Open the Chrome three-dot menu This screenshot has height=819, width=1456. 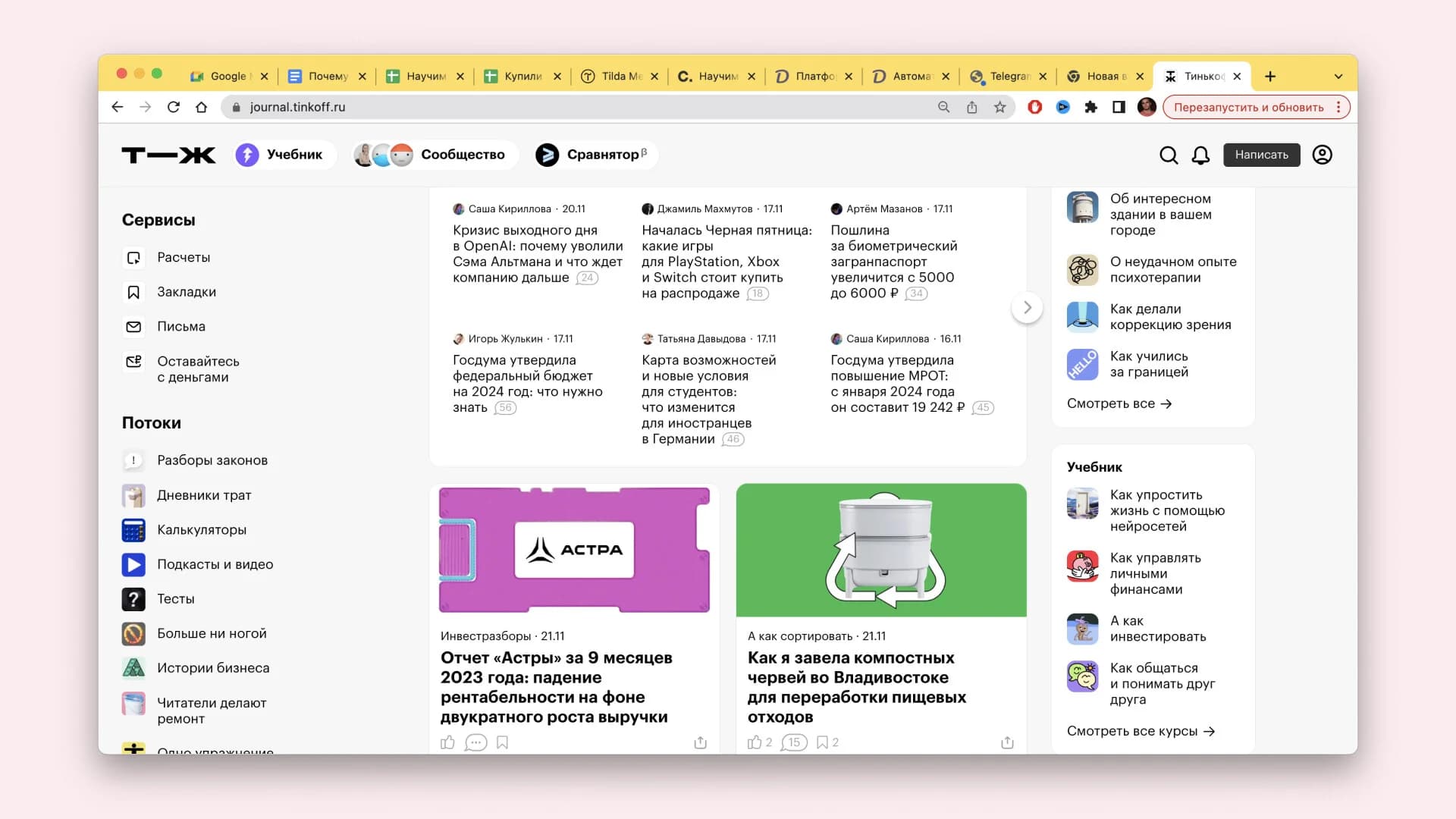tap(1338, 107)
